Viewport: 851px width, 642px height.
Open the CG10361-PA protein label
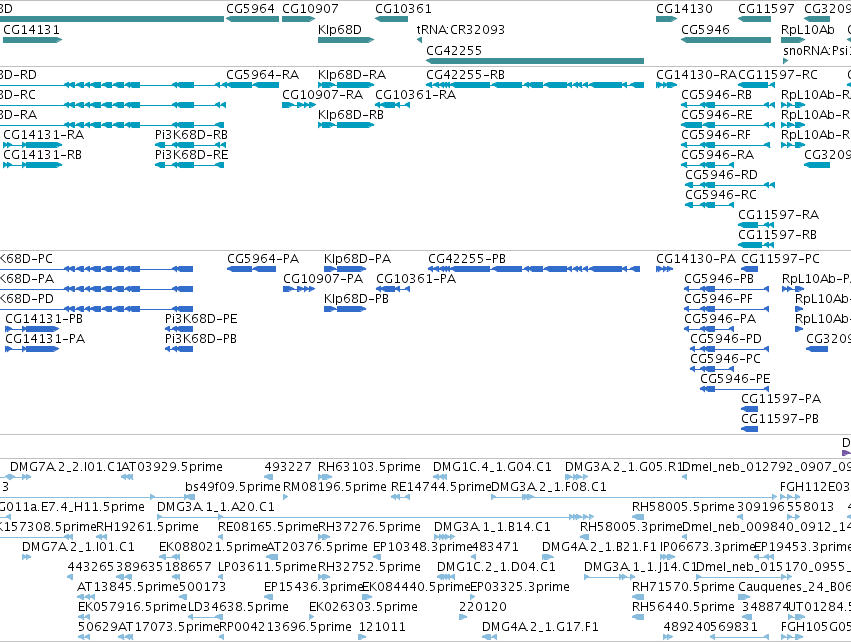pos(416,279)
